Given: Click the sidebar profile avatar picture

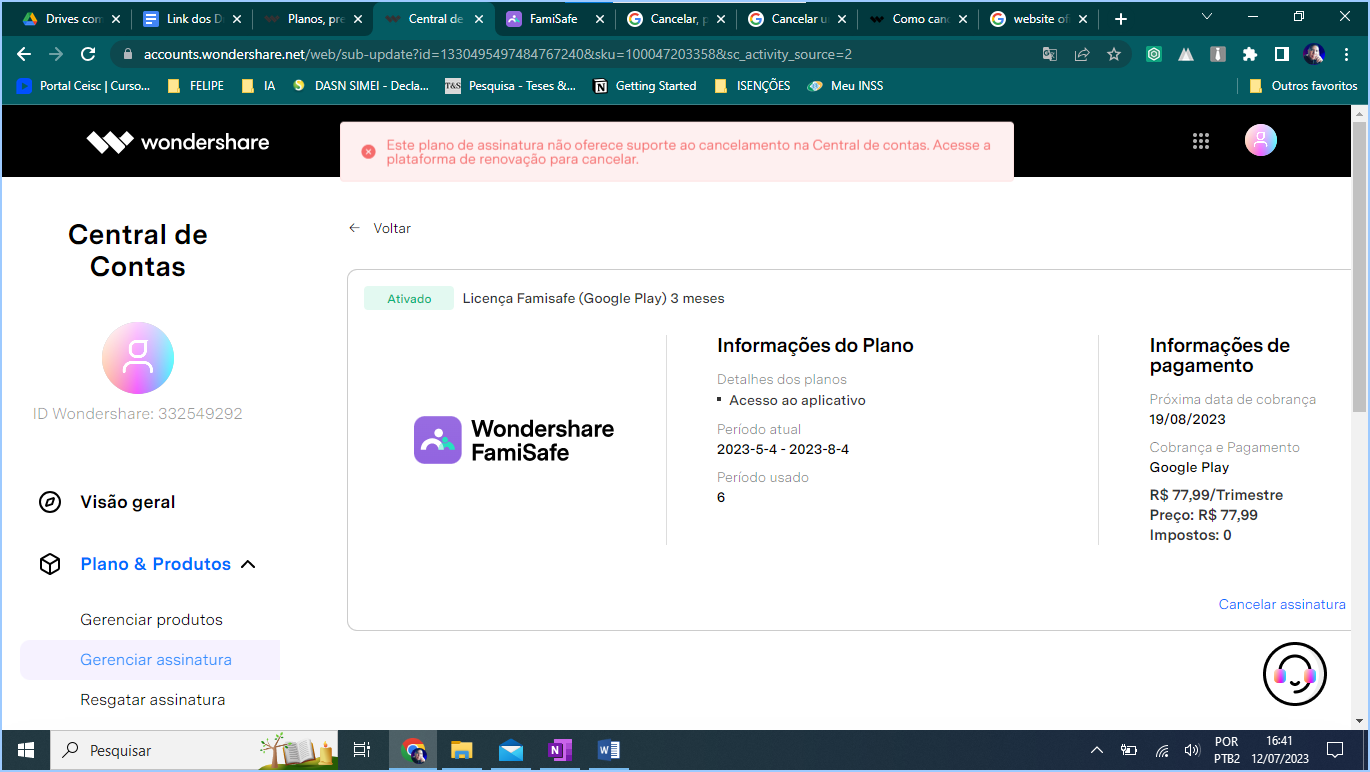Looking at the screenshot, I should (138, 358).
